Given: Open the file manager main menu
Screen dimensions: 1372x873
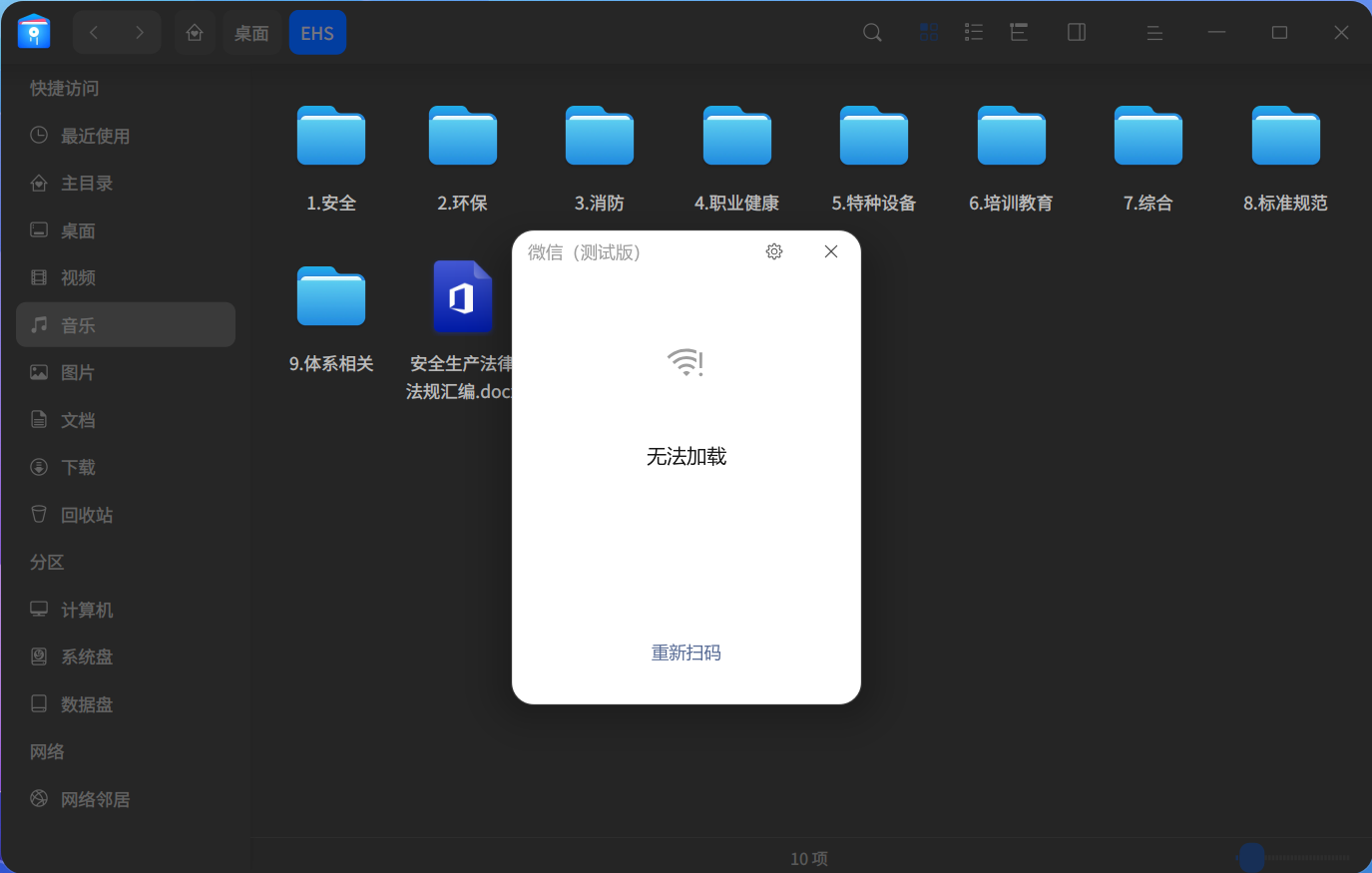Looking at the screenshot, I should point(1154,33).
